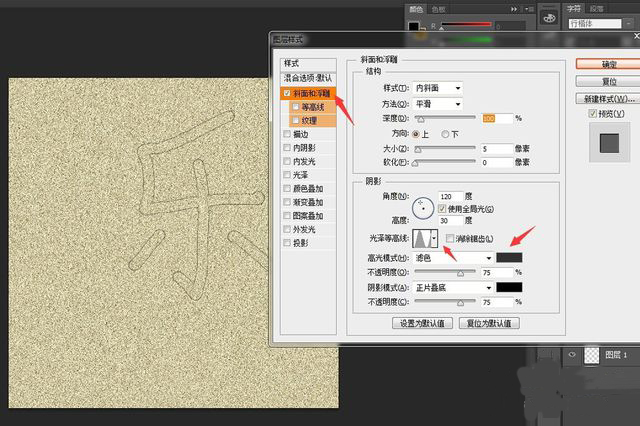This screenshot has width=640, height=426.
Task: Toggle the 使用全局光 checkbox
Action: pyautogui.click(x=441, y=207)
